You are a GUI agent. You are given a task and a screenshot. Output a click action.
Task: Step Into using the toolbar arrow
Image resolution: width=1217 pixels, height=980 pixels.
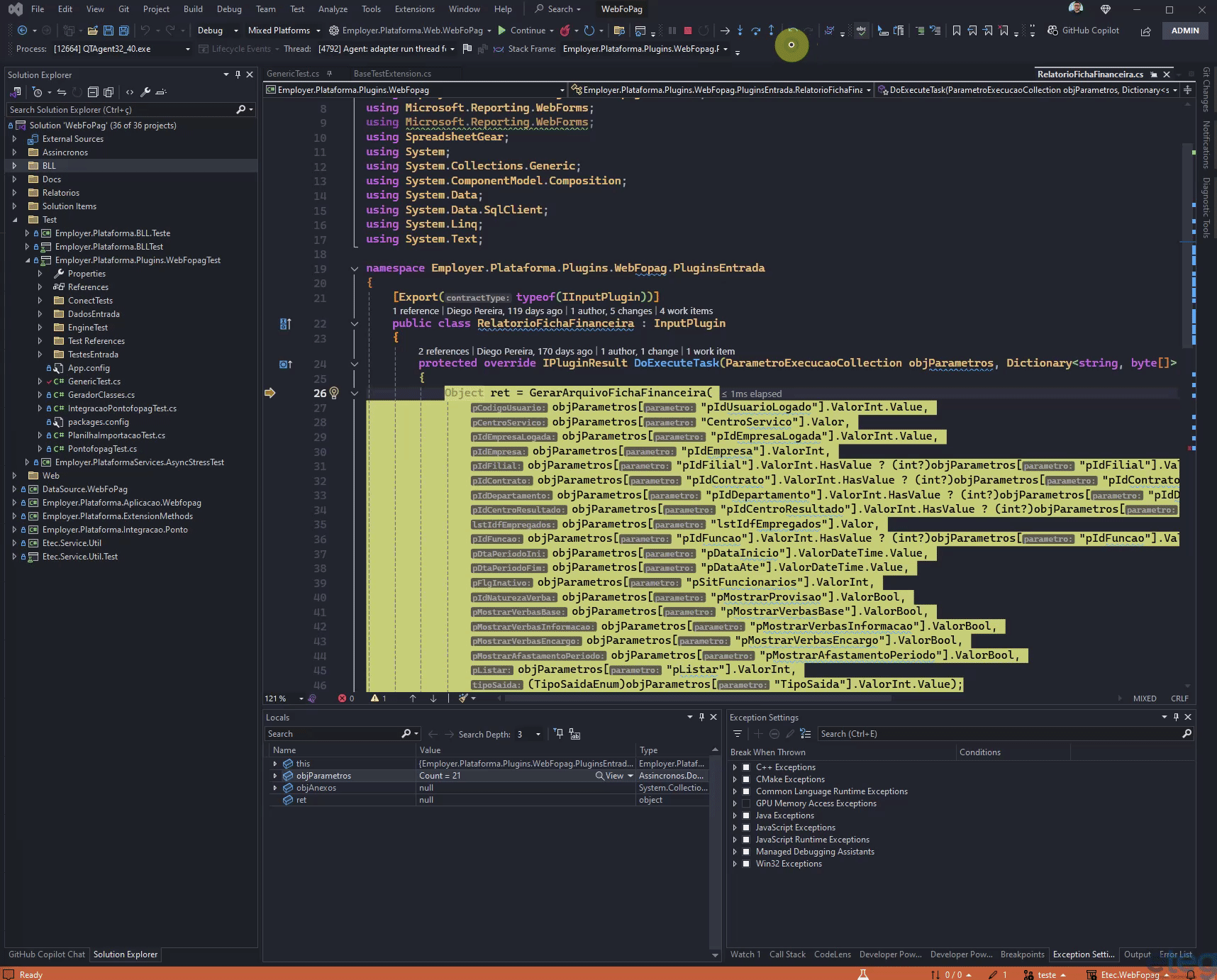[x=740, y=30]
